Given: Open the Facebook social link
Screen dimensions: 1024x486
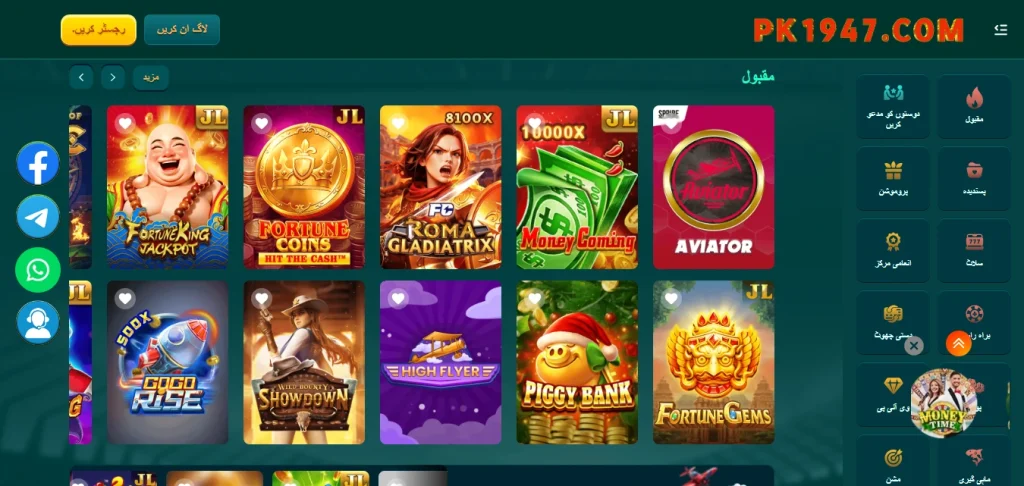Looking at the screenshot, I should [x=38, y=163].
